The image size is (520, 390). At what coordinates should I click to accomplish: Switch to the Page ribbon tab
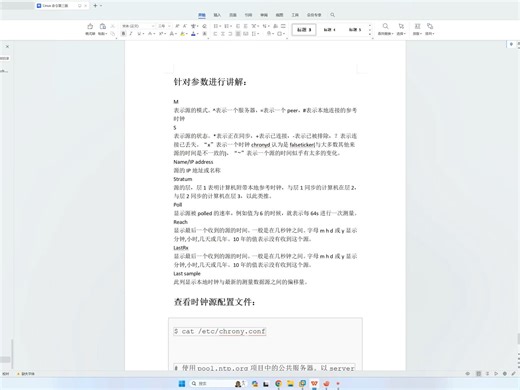(233, 15)
